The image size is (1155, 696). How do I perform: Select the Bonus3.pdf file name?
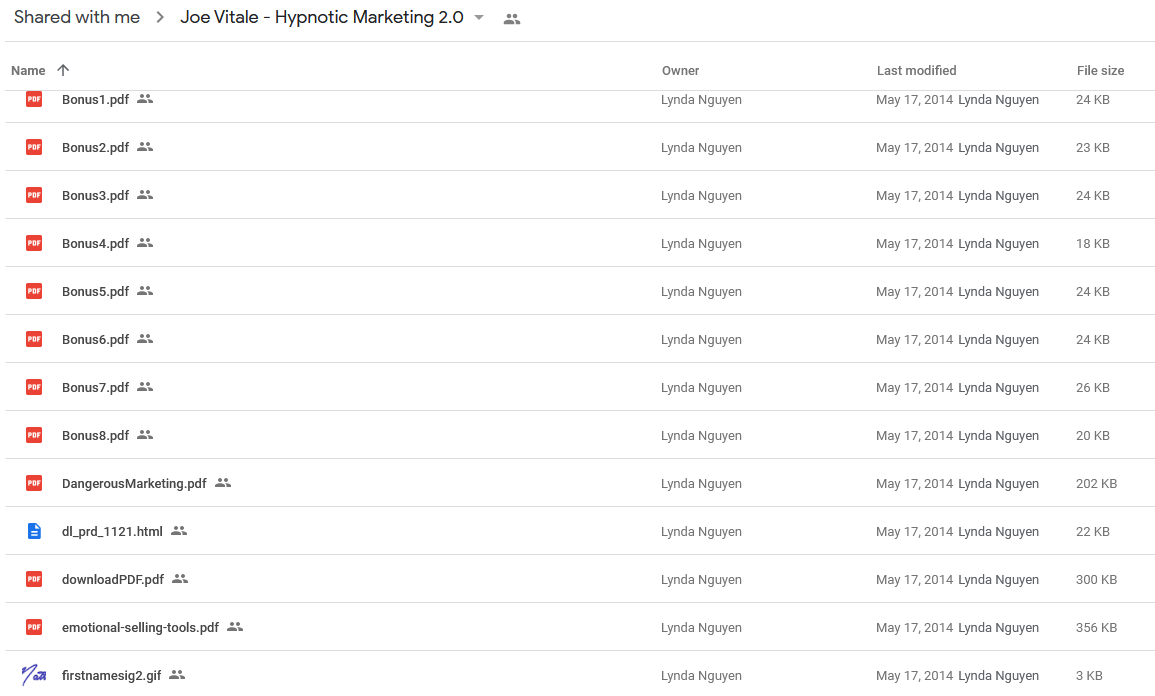(x=96, y=195)
